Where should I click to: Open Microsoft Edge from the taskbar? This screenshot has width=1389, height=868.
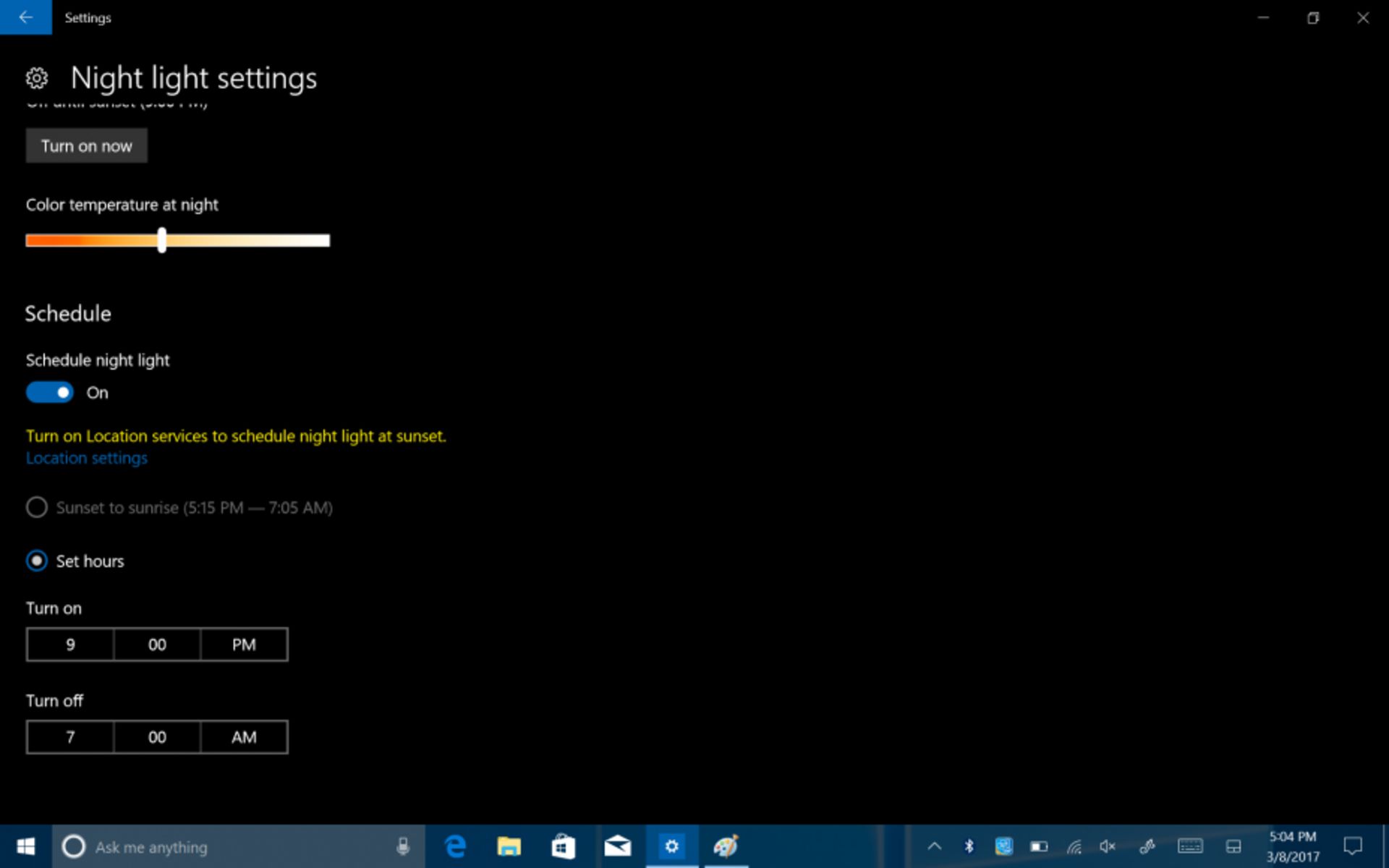pos(454,846)
